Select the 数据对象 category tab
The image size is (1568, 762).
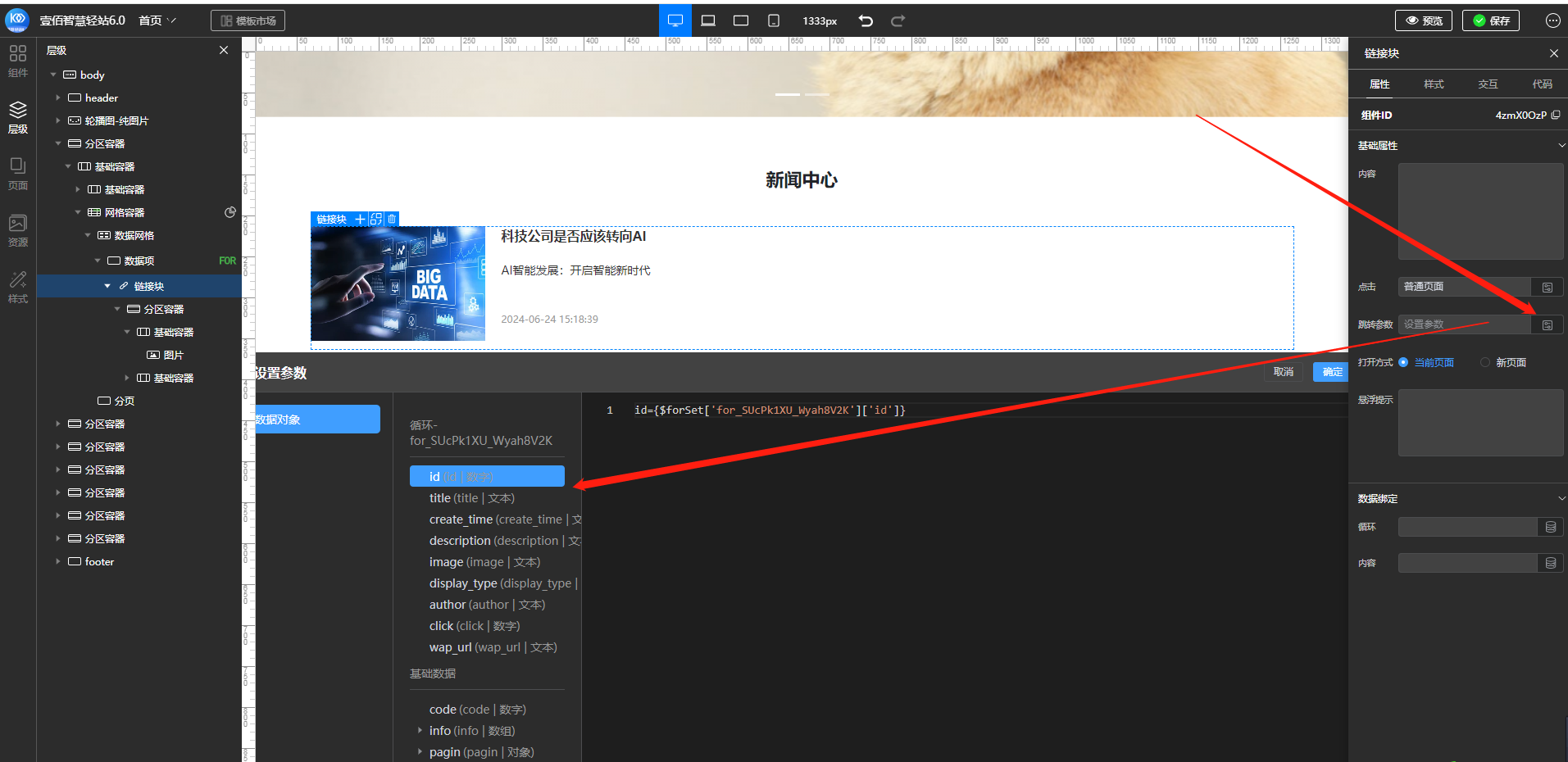(x=317, y=419)
